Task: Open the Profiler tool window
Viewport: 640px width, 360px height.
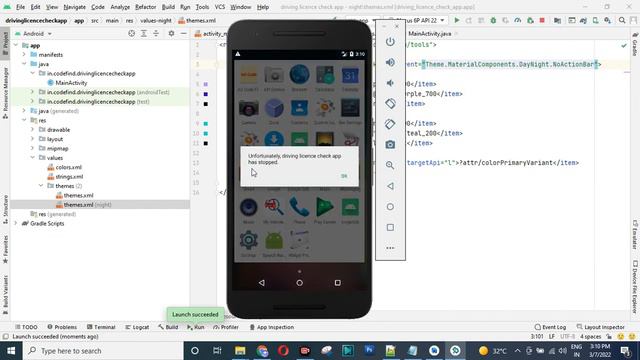Action: (226, 327)
